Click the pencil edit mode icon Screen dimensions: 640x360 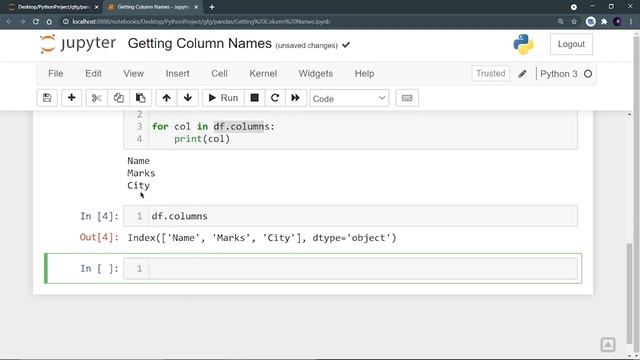(x=522, y=74)
